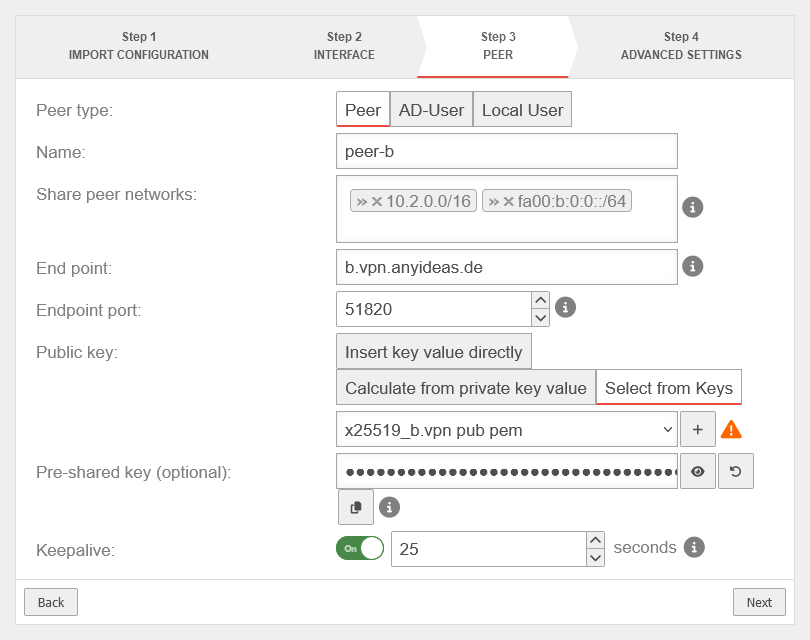Click the orange warning triangle icon
This screenshot has height=640, width=810.
tap(732, 430)
